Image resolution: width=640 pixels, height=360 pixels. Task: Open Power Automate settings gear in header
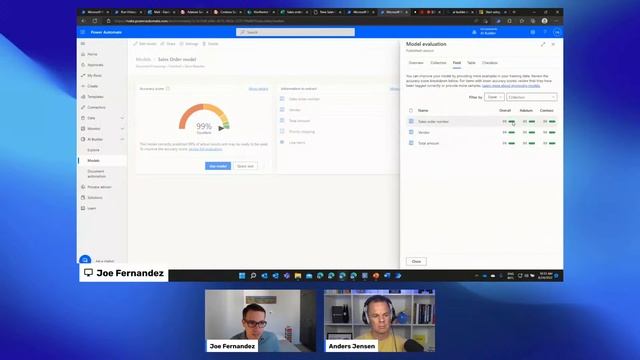533,32
